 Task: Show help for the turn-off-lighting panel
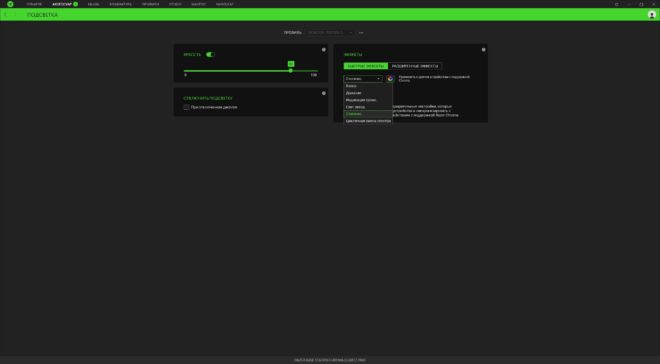pyautogui.click(x=324, y=93)
